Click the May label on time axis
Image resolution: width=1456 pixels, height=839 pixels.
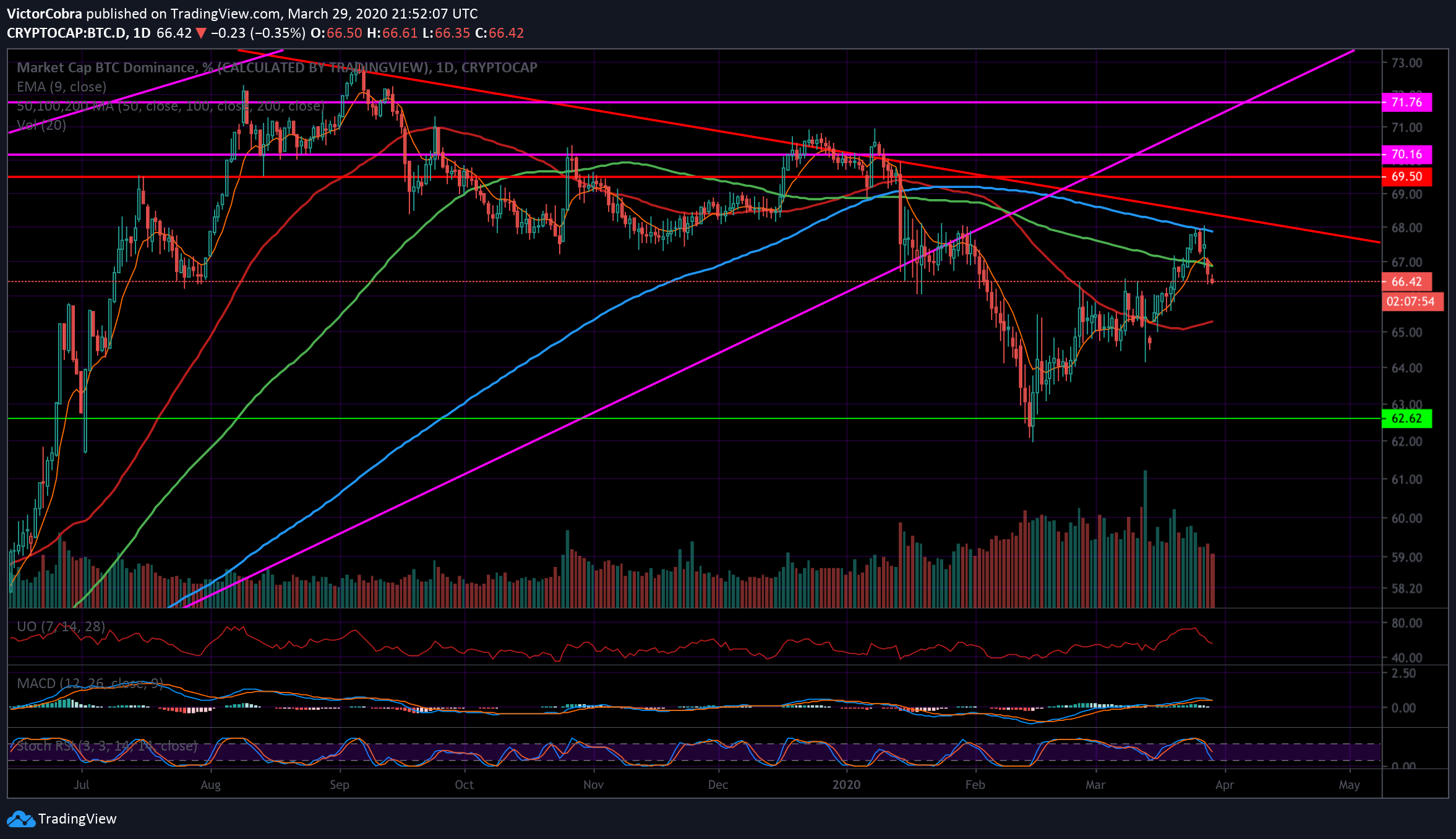(1349, 785)
